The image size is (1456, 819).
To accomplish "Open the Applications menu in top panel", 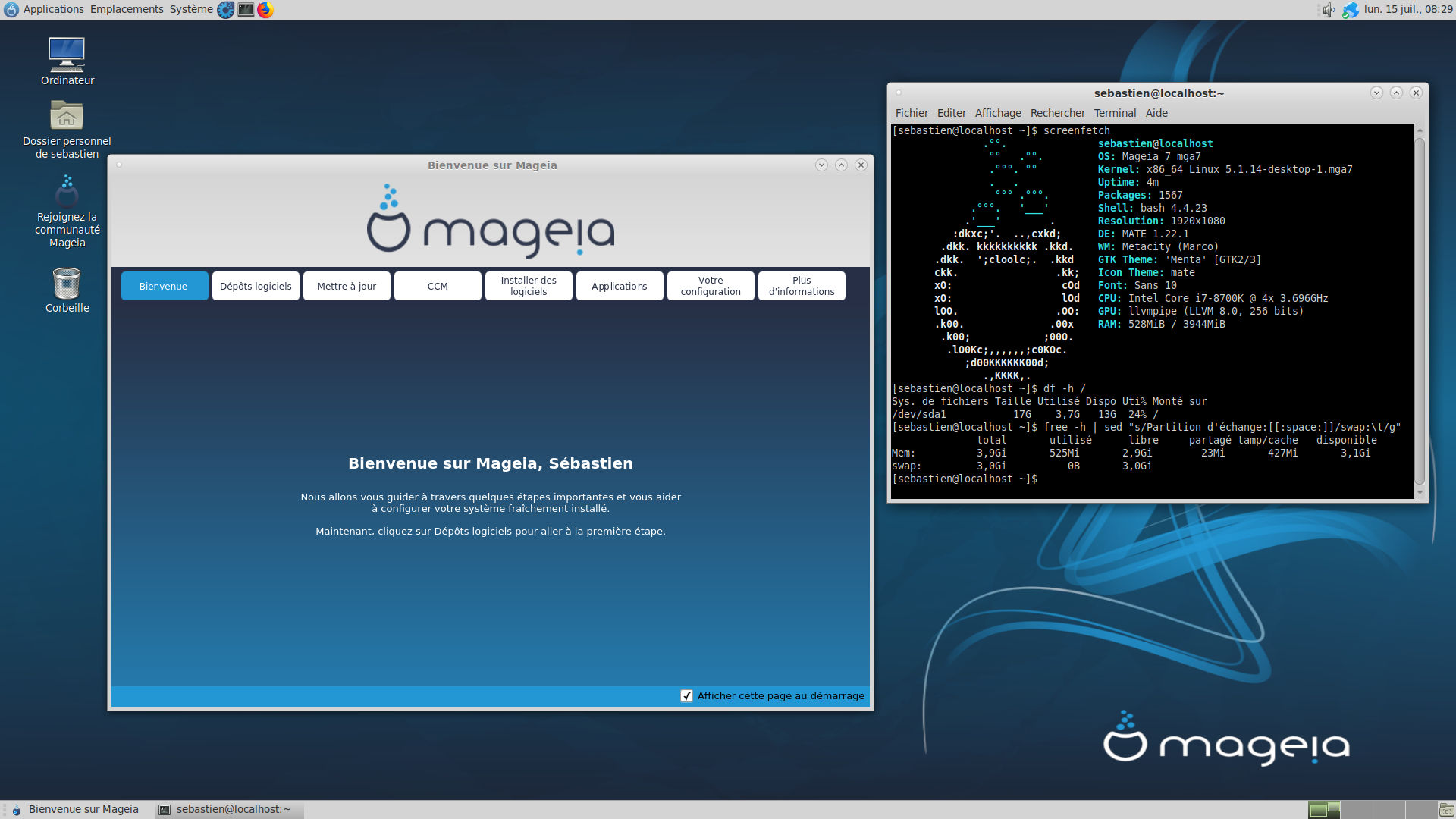I will coord(53,9).
